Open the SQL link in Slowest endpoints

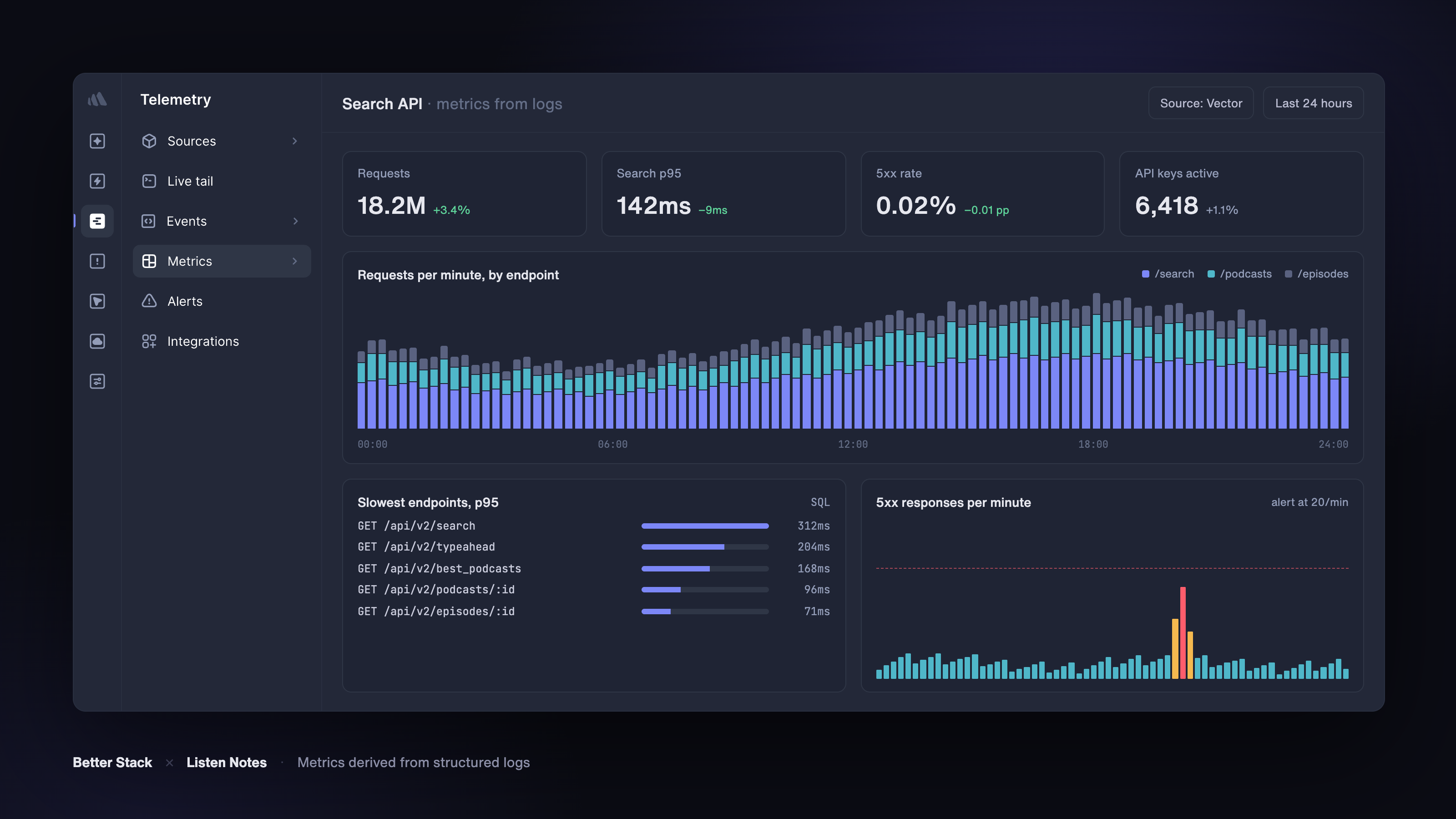[x=820, y=502]
